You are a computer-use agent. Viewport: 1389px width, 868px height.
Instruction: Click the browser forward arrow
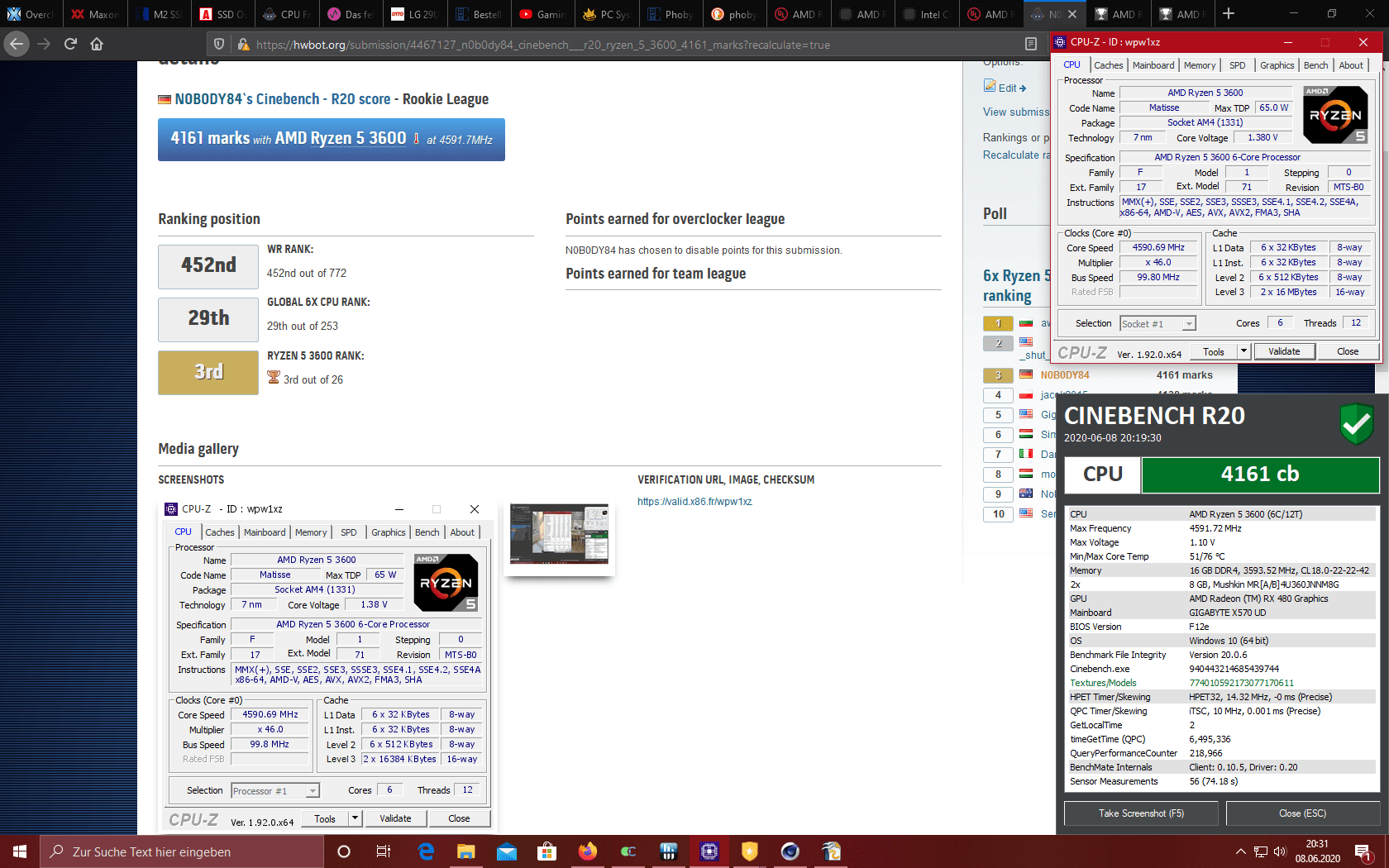pos(44,44)
